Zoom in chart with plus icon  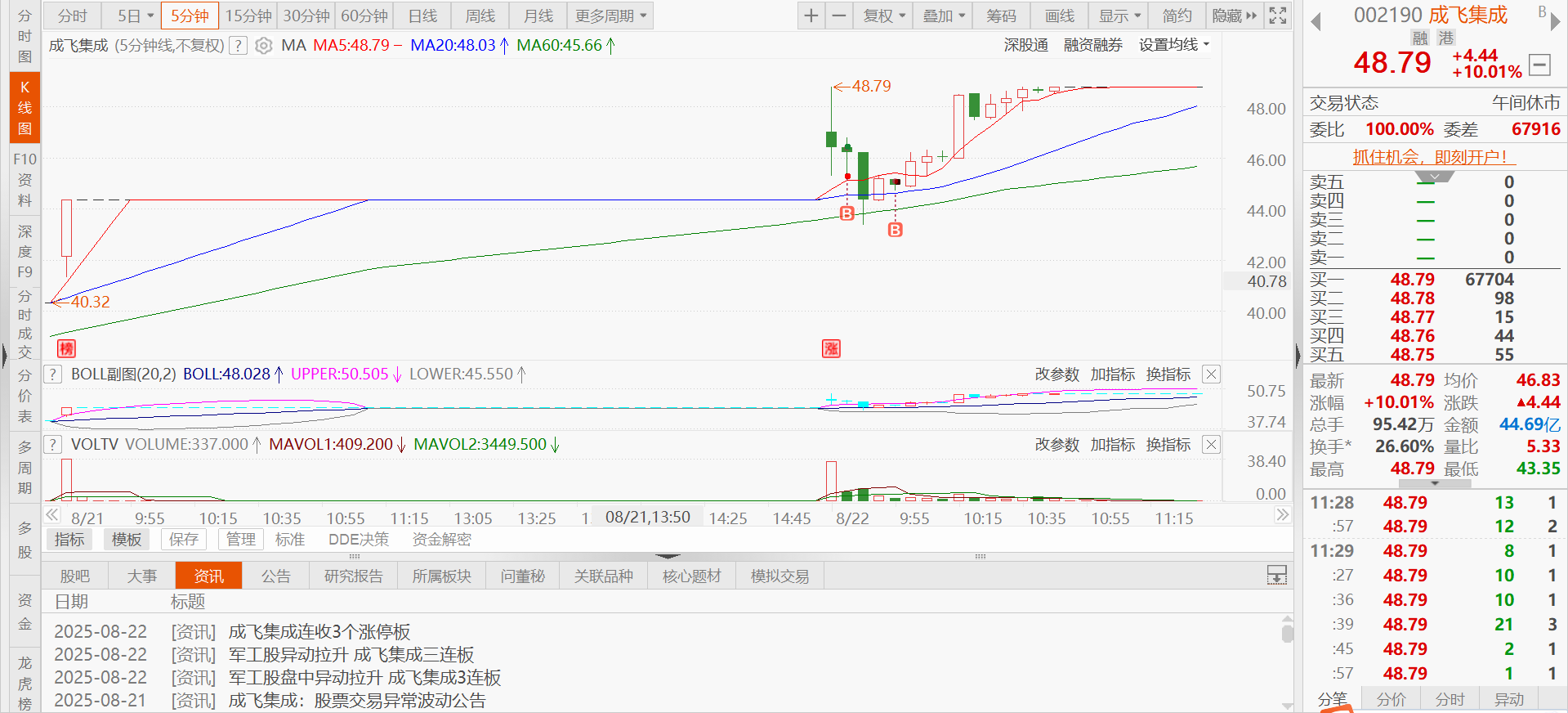tap(811, 16)
